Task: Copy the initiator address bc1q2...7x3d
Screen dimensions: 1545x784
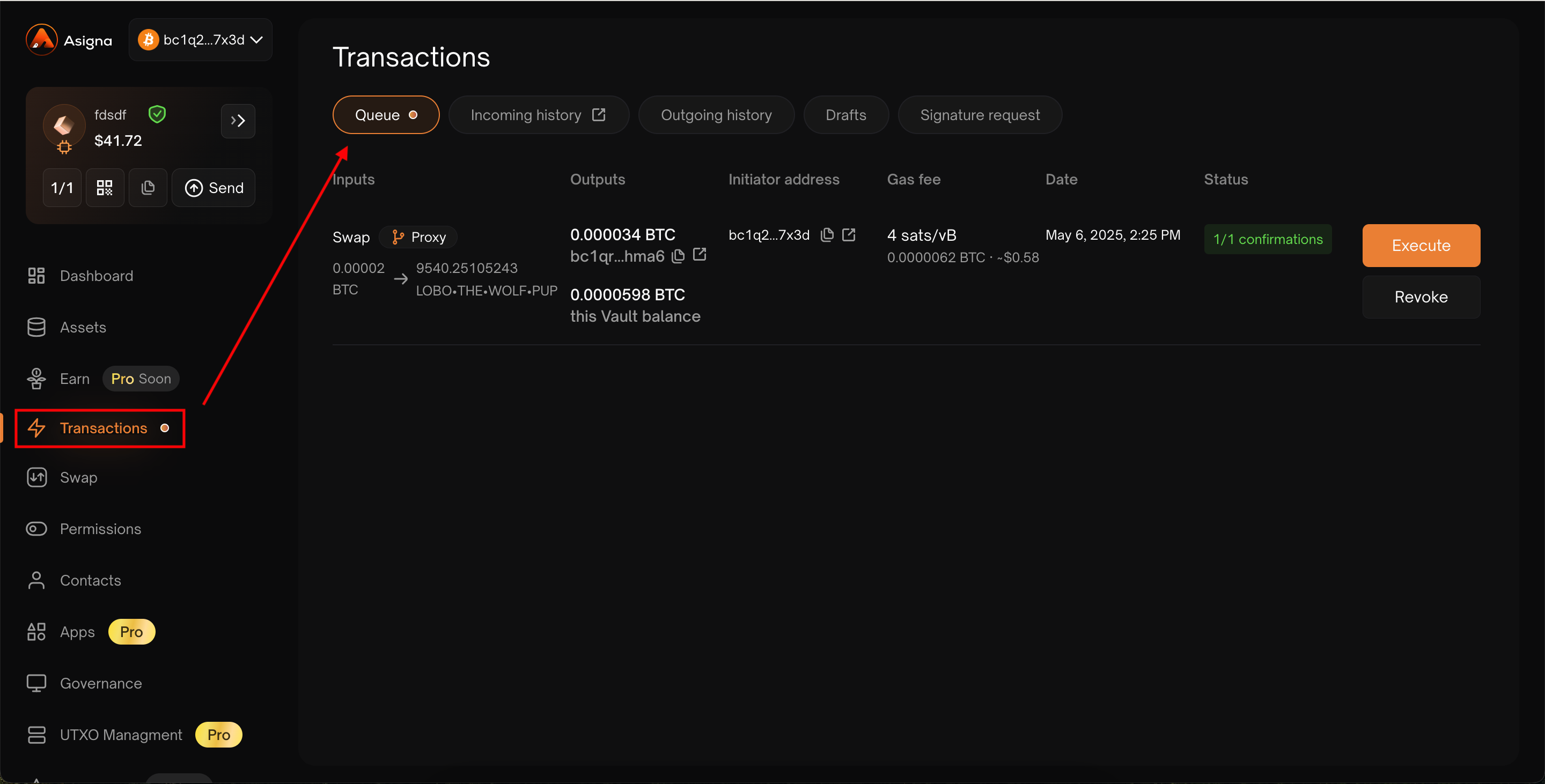Action: point(827,235)
